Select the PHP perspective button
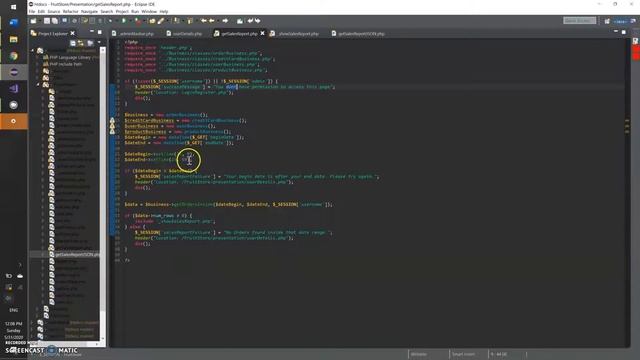Image resolution: width=640 pixels, height=360 pixels. click(x=620, y=21)
